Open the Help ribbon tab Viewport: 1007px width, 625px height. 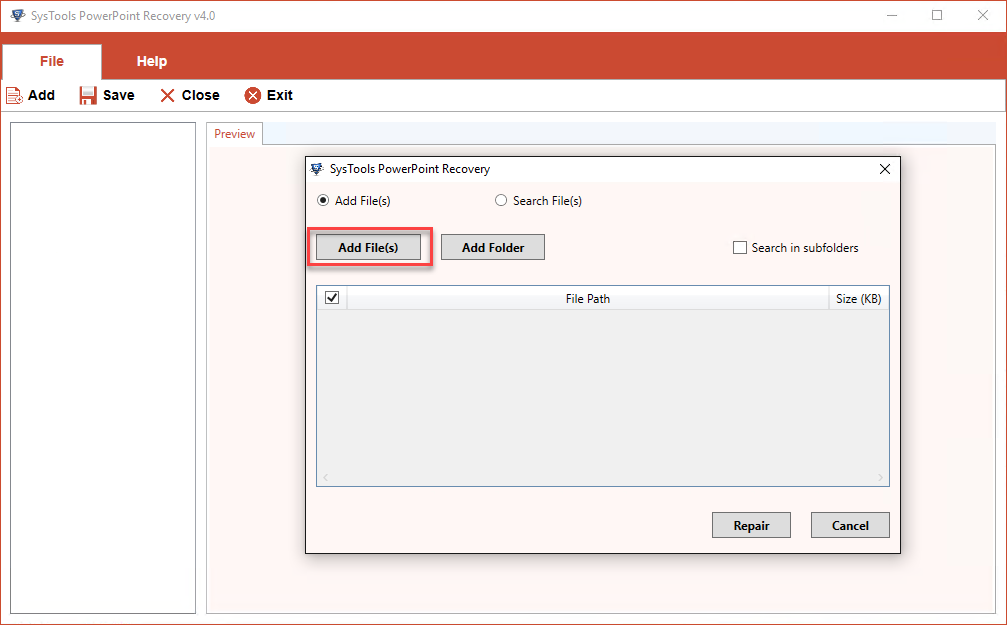tap(152, 62)
